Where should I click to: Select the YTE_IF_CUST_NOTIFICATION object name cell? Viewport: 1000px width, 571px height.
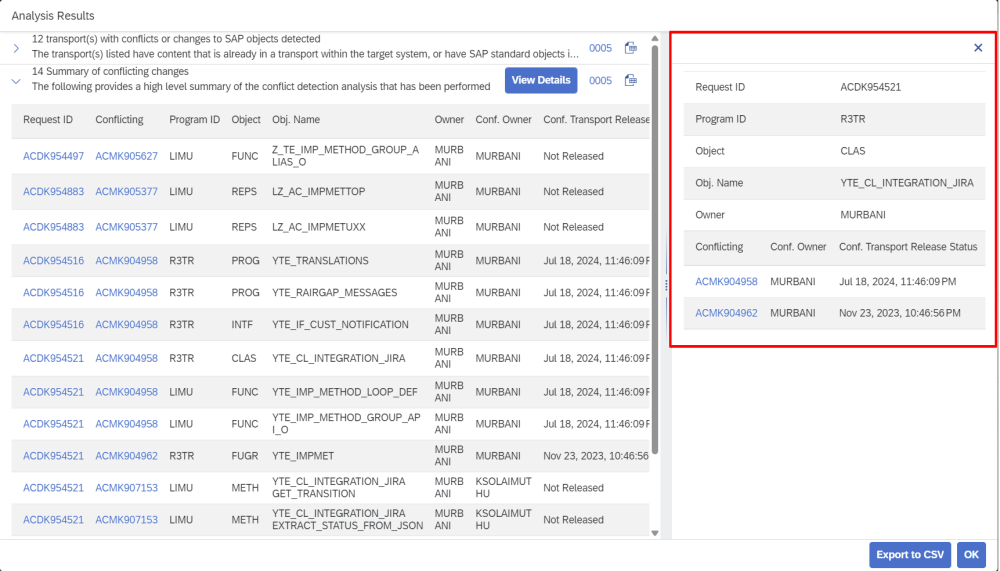(341, 324)
